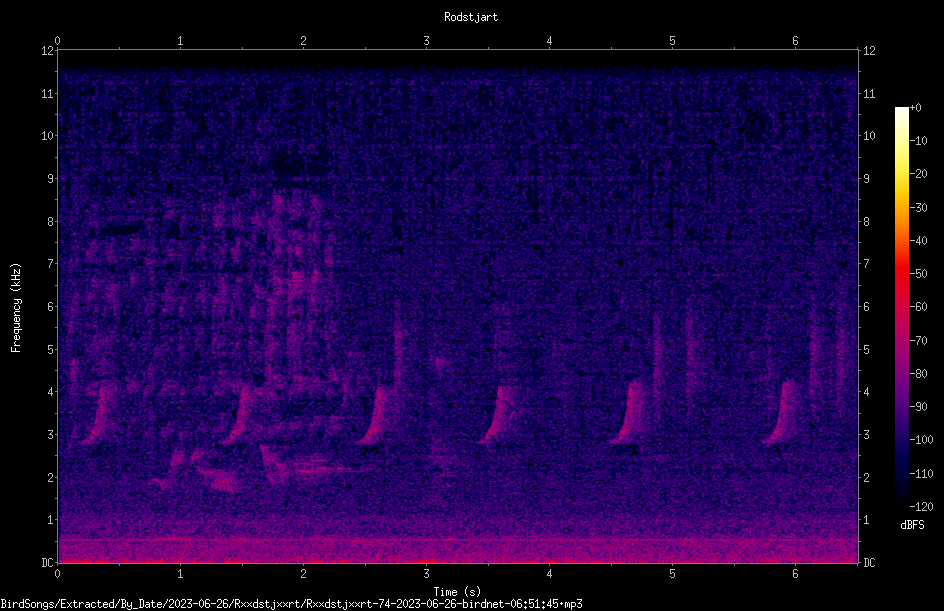Viewport: 944px width, 611px height.
Task: Click the Time (s) axis label
Action: [x=457, y=592]
